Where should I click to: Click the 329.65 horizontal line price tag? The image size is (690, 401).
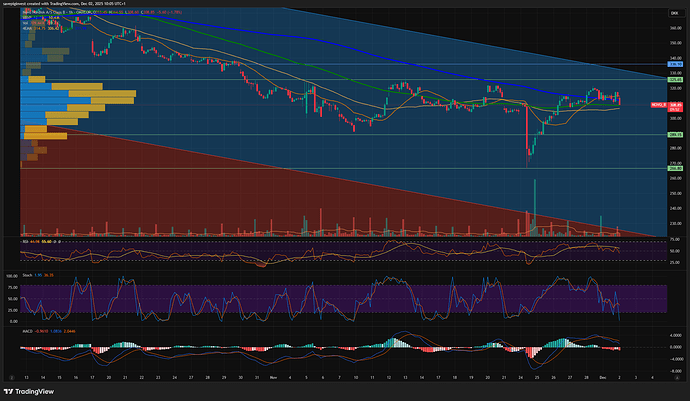[675, 80]
